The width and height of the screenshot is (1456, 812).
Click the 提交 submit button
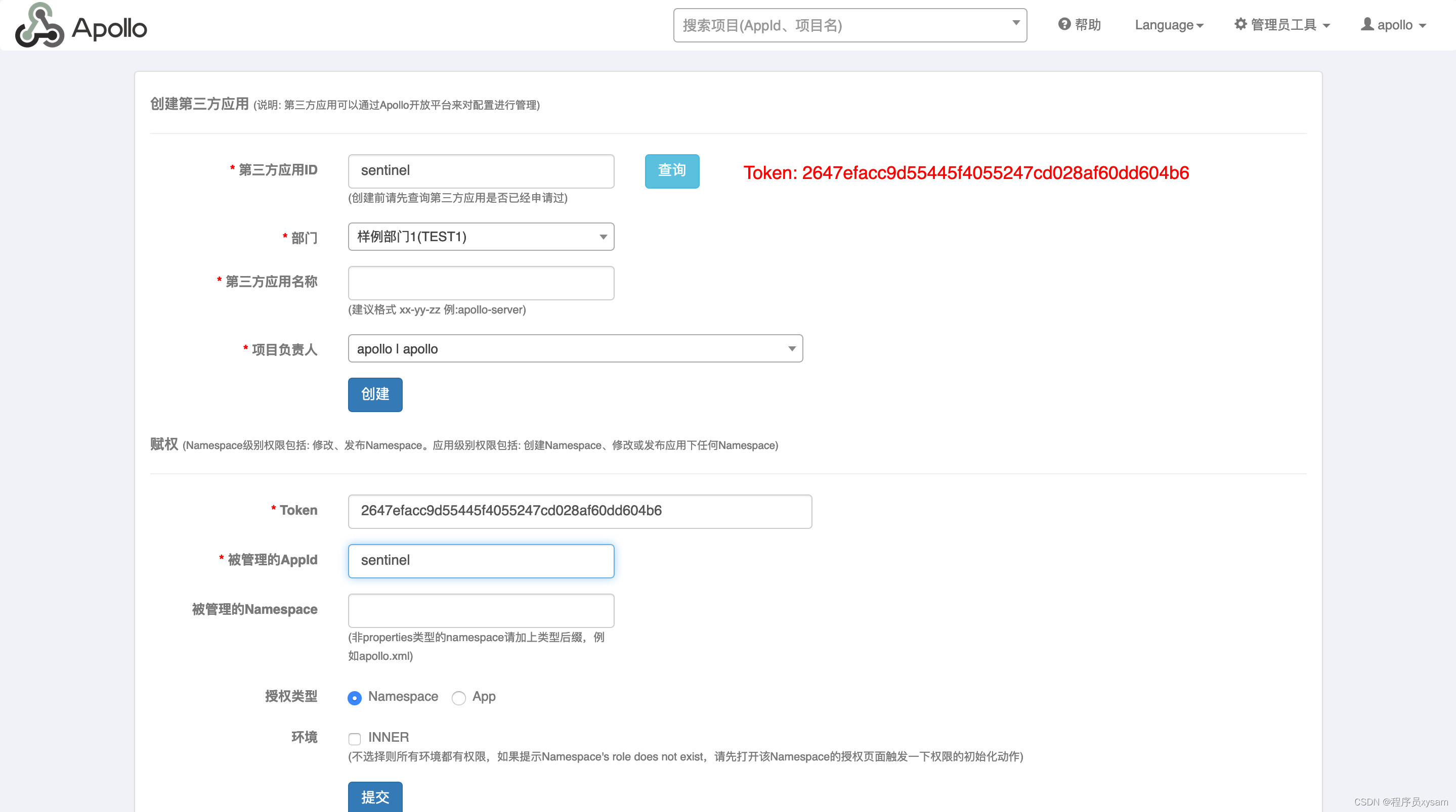[375, 798]
